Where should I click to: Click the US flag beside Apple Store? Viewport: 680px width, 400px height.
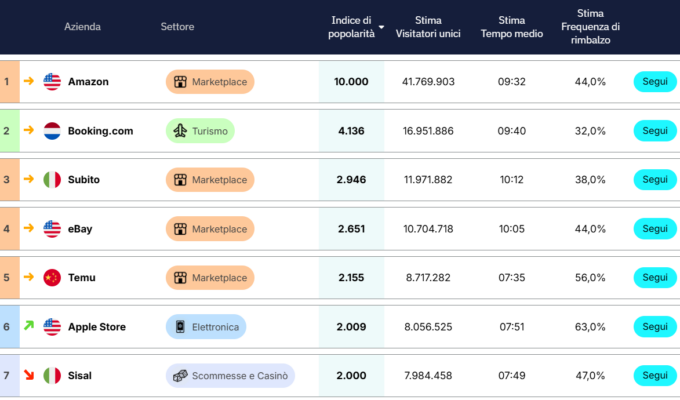coord(52,327)
